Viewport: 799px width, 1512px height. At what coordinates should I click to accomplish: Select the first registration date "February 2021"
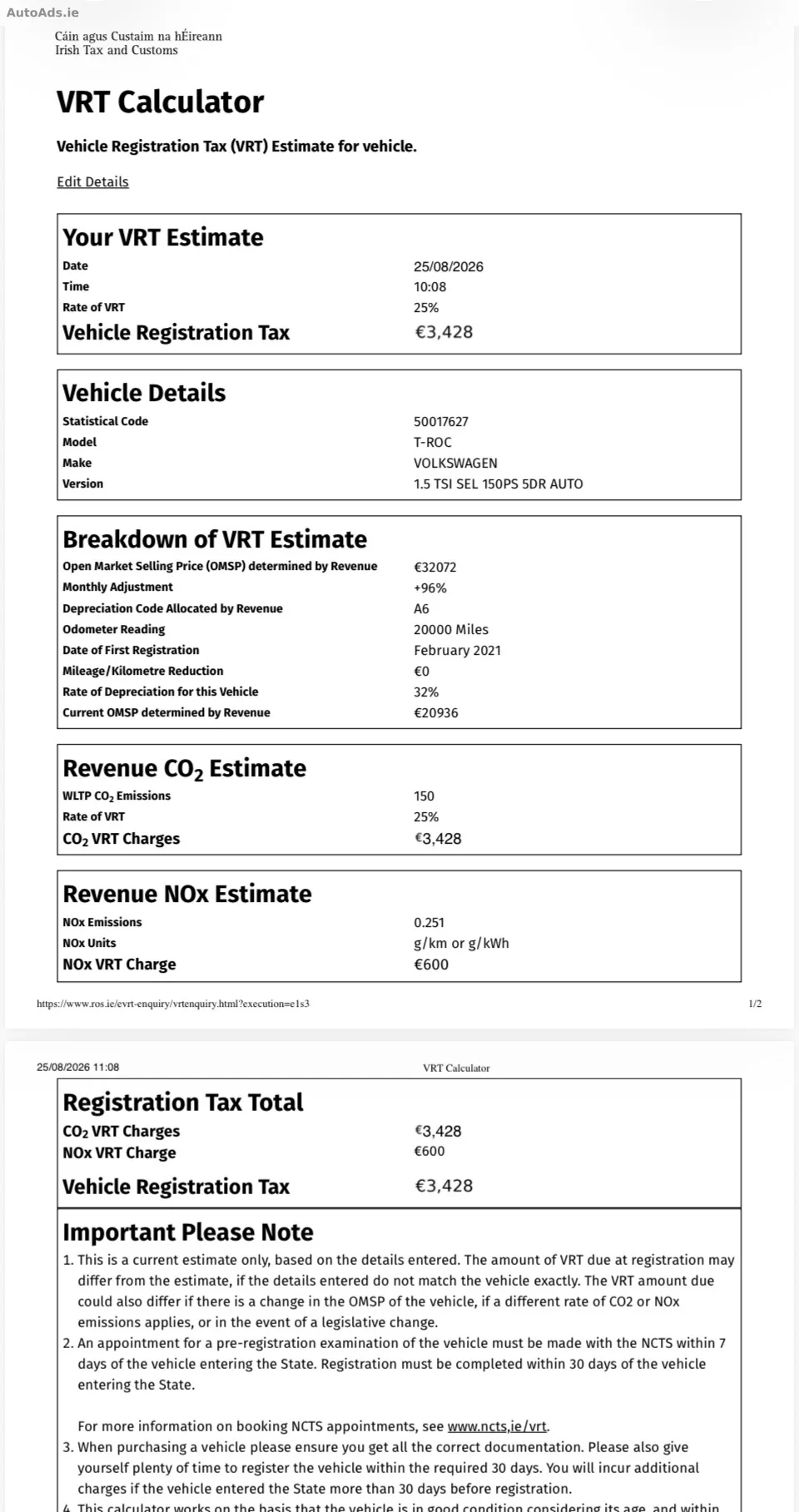coord(458,650)
